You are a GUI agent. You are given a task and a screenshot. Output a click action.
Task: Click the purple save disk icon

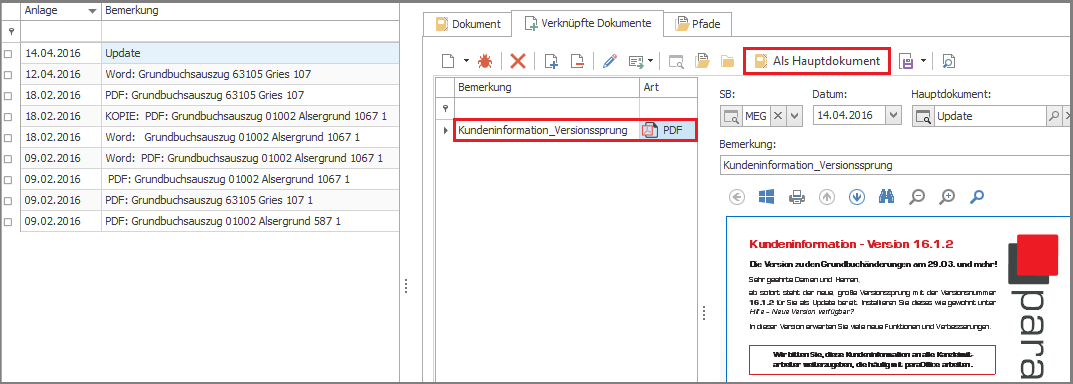[907, 61]
